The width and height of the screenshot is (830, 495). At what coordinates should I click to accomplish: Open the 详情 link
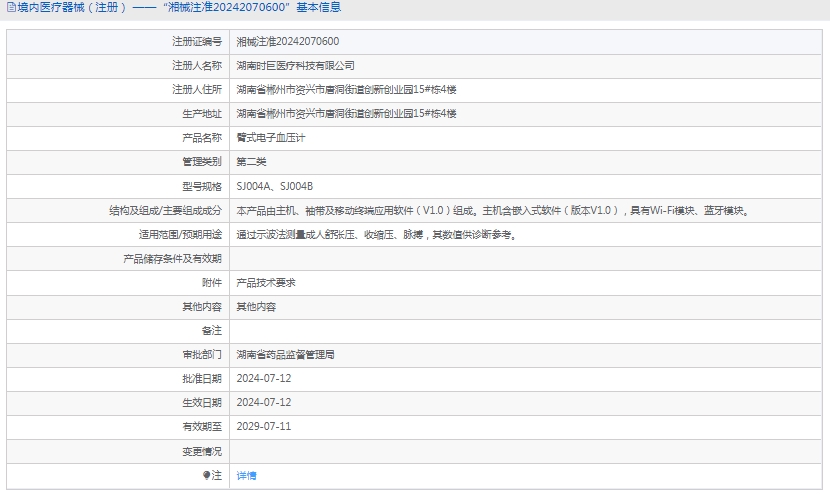246,476
